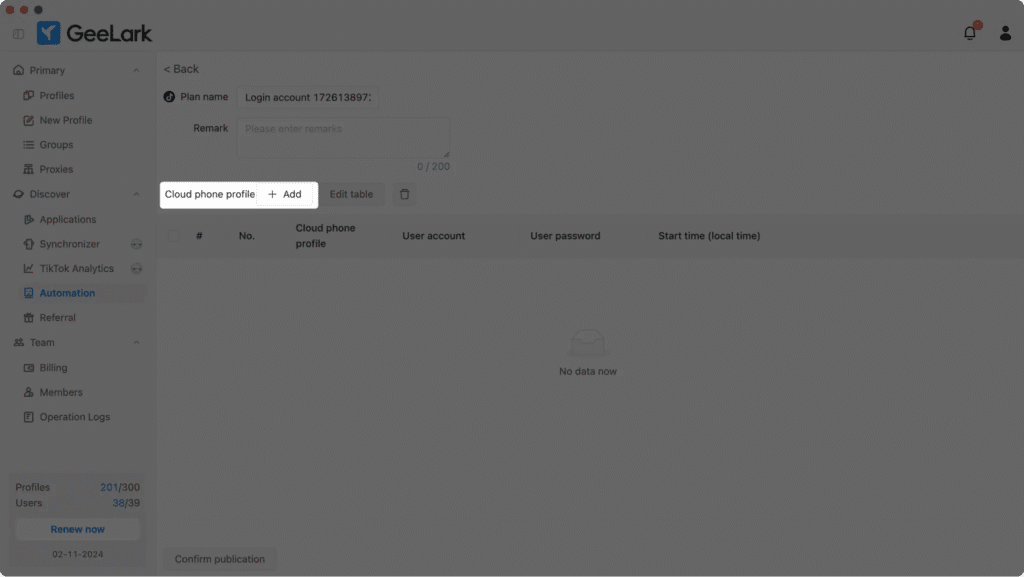Screen dimensions: 1024x577
Task: Select all rows with the header checkbox
Action: tap(174, 235)
